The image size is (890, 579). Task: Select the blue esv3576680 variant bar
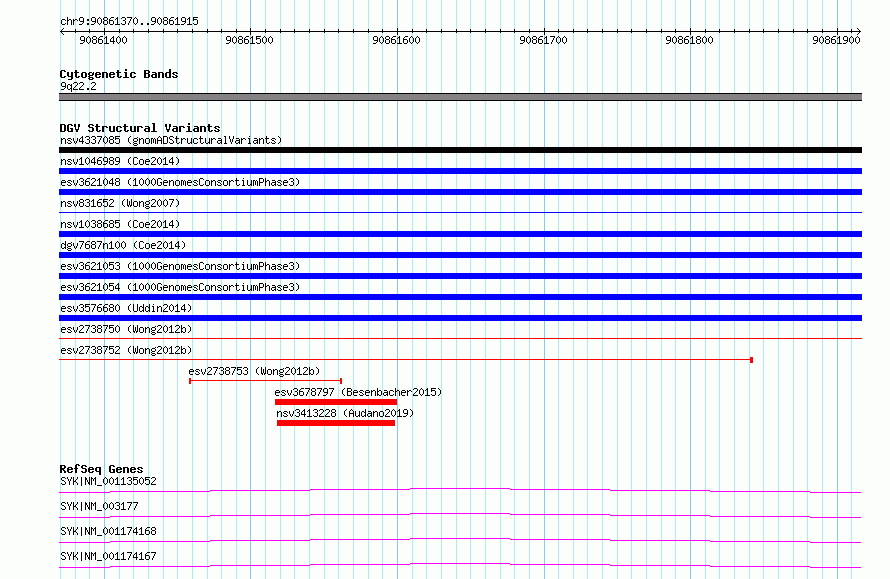pos(460,318)
